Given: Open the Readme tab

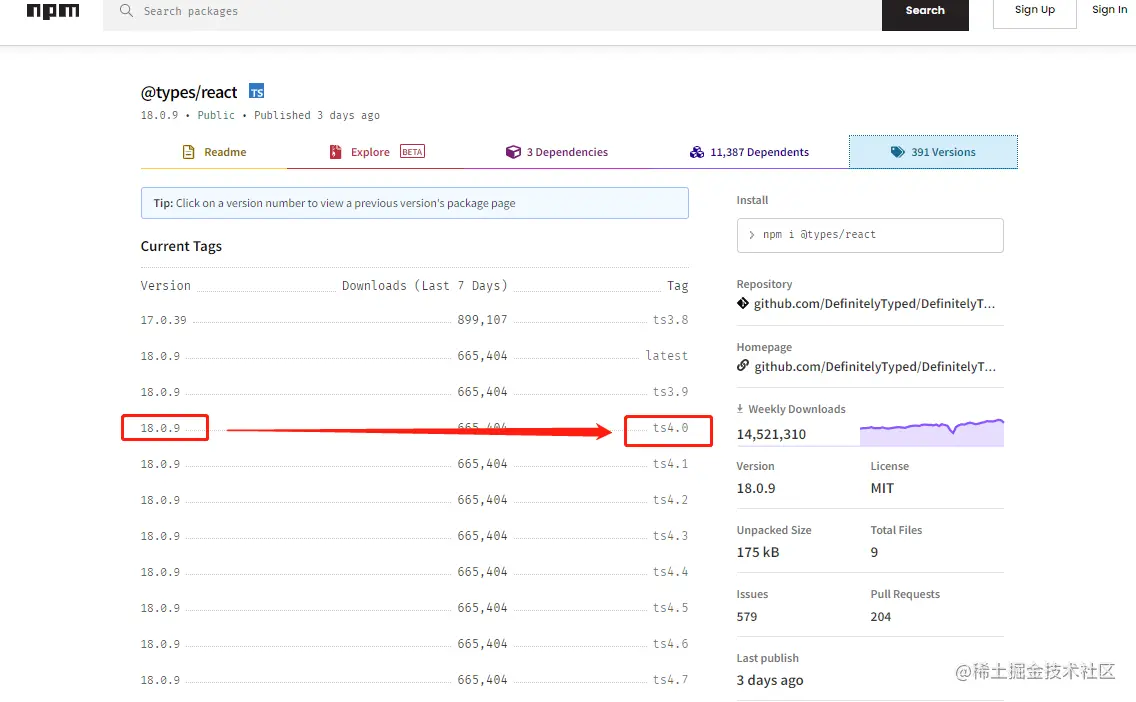Looking at the screenshot, I should 214,152.
